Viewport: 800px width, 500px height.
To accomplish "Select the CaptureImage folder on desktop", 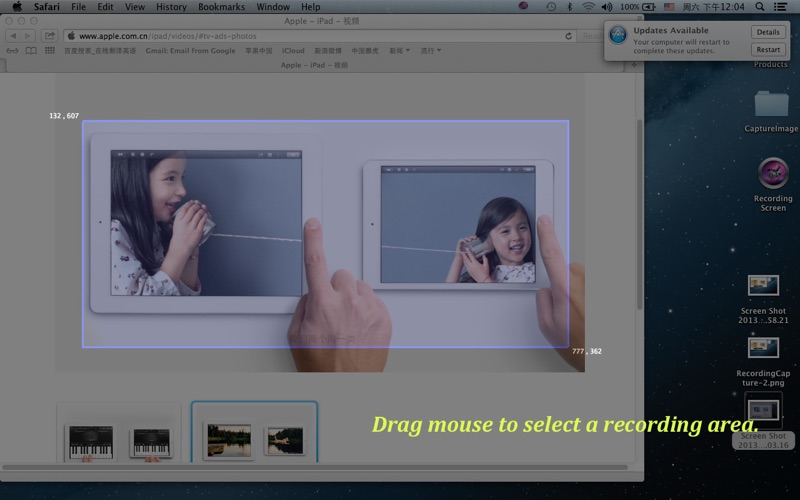I will 771,104.
